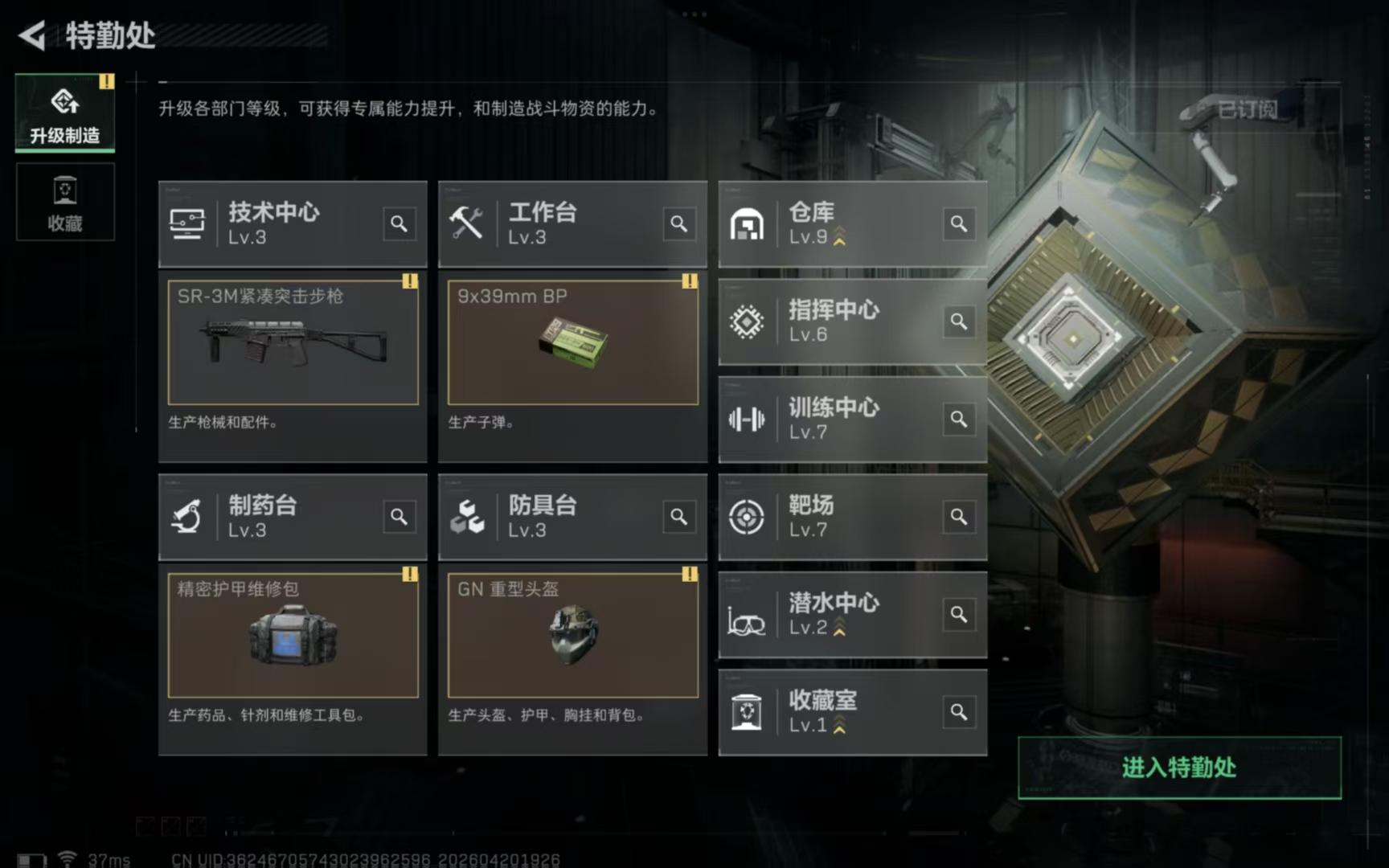1389x868 pixels.
Task: View 指挥中心 details via magnifier
Action: pos(958,321)
